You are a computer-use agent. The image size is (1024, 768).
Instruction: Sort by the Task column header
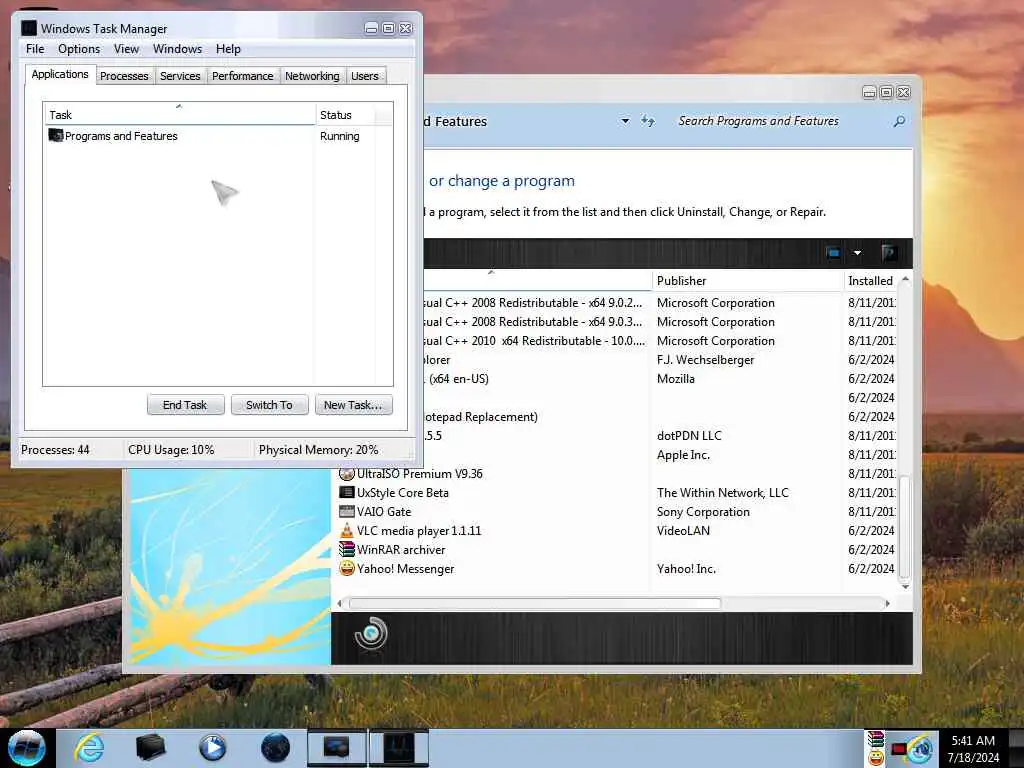(180, 114)
